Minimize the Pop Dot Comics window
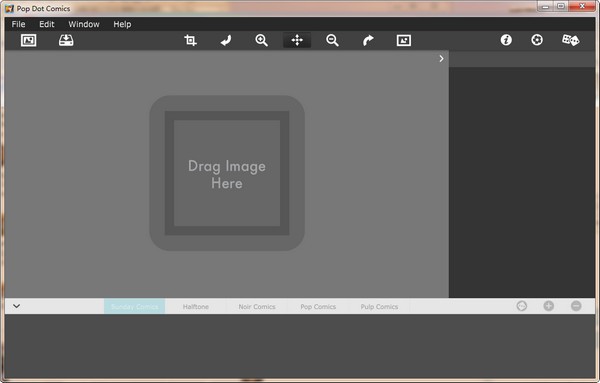600x383 pixels. pos(546,7)
